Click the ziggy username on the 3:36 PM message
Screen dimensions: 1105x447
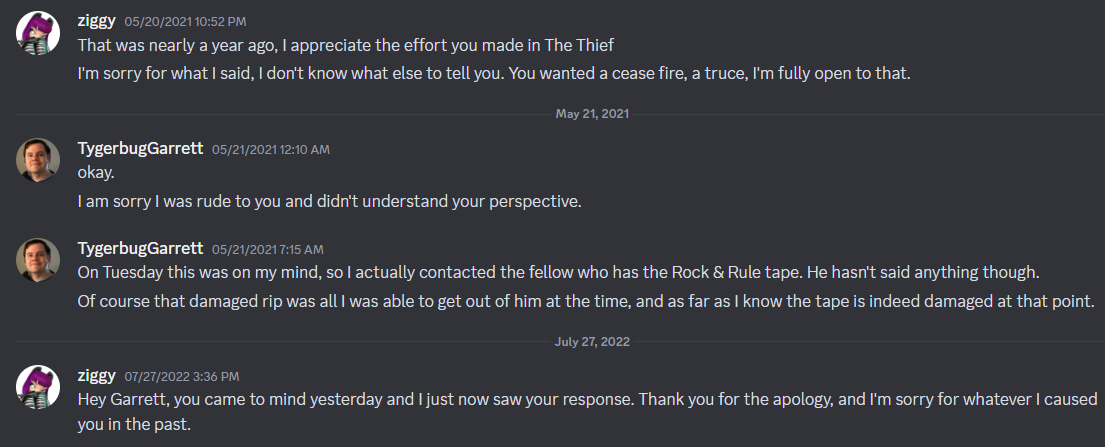pyautogui.click(x=97, y=376)
